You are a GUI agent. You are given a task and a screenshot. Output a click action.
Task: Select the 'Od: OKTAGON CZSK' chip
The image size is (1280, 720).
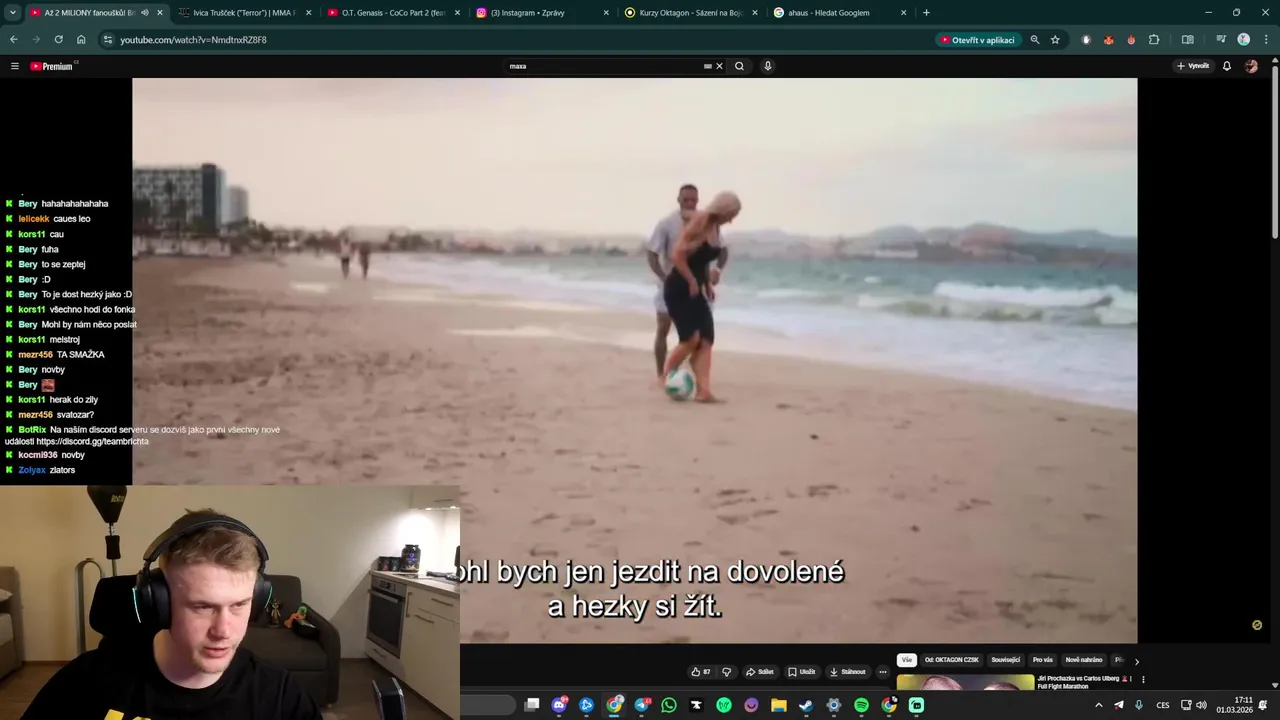[x=951, y=660]
